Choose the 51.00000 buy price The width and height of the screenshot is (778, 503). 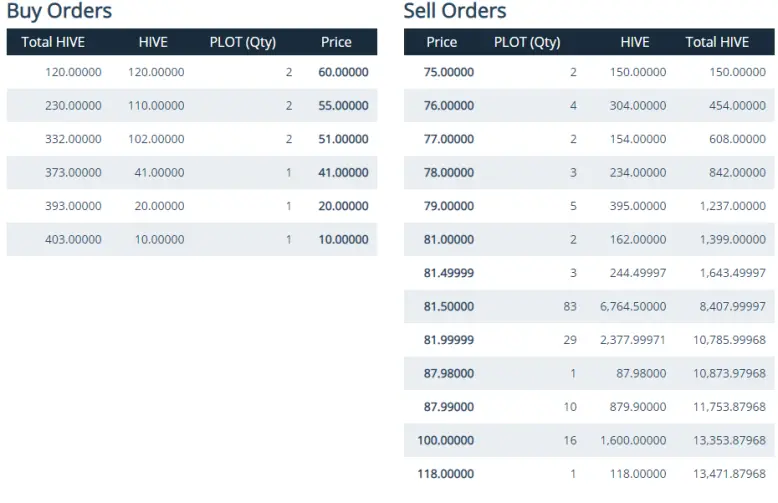click(x=343, y=139)
